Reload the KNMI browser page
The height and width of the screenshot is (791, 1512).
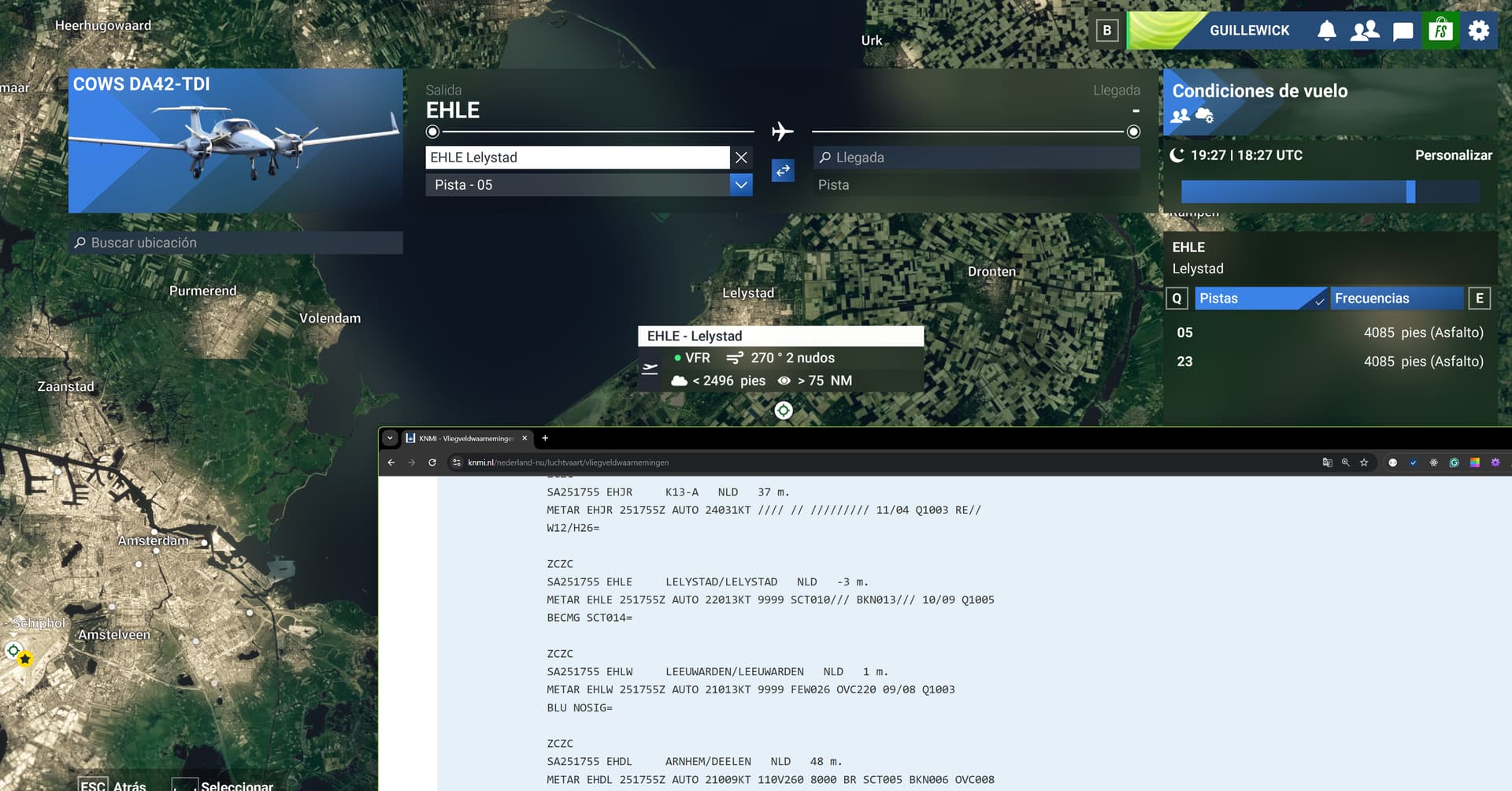432,462
